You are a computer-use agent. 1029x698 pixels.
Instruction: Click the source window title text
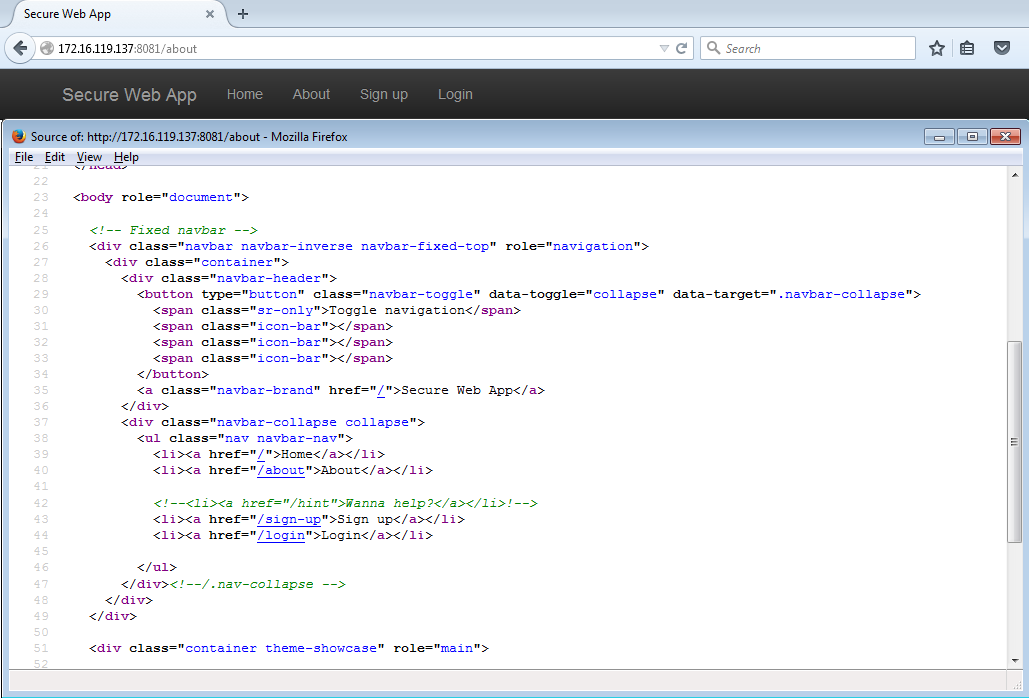189,136
